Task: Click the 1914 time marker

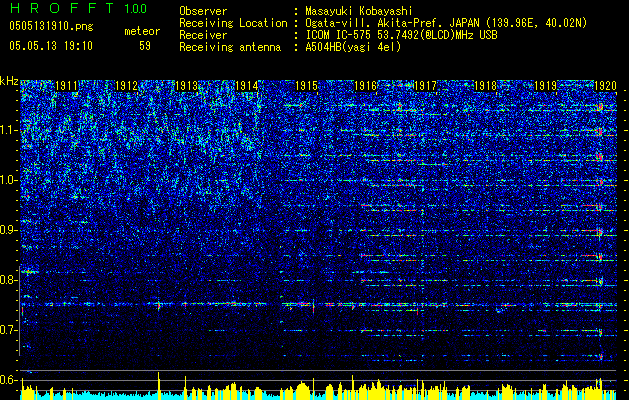Action: 246,86
